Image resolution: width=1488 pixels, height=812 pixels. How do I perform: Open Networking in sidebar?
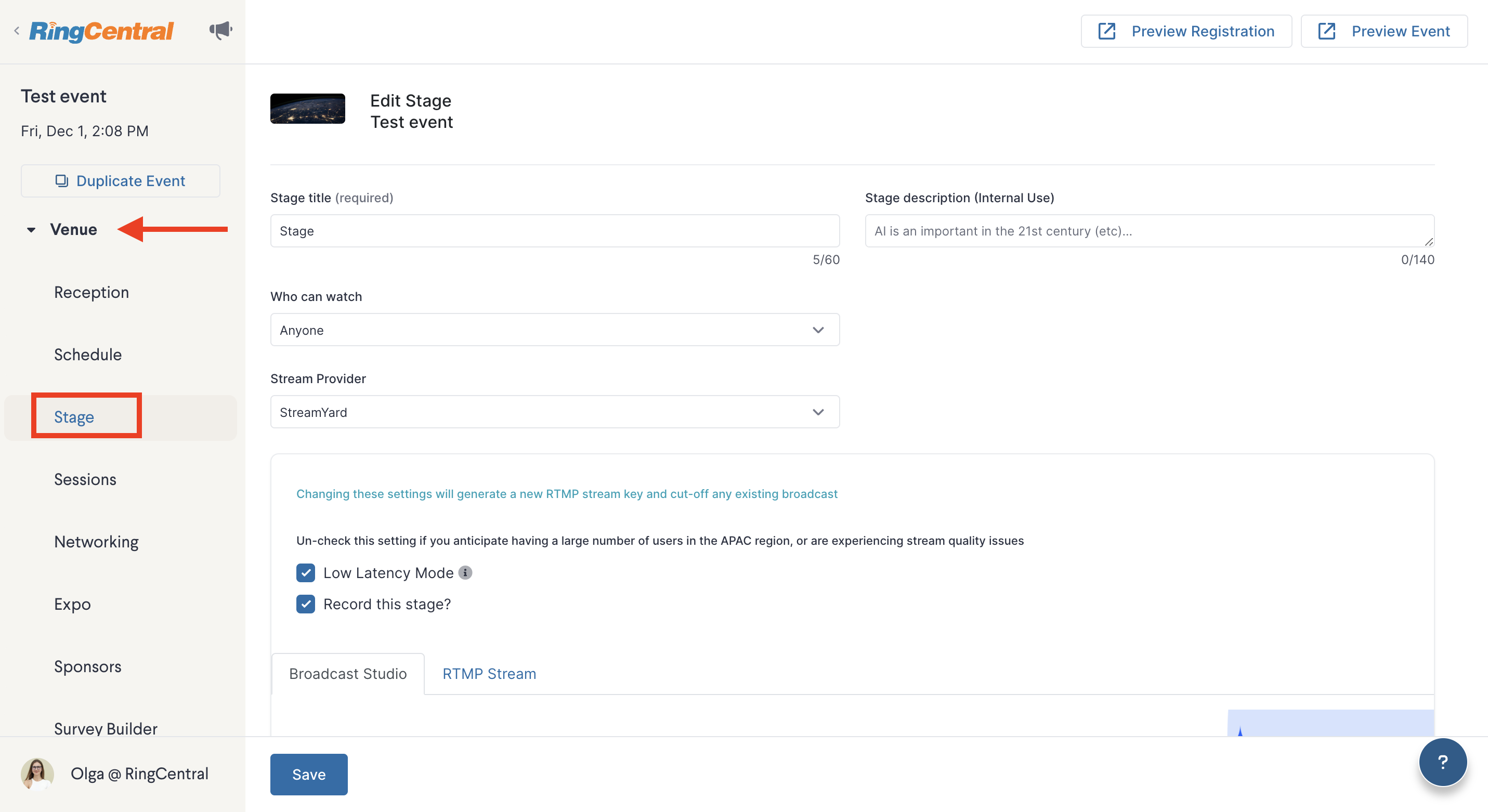tap(97, 542)
